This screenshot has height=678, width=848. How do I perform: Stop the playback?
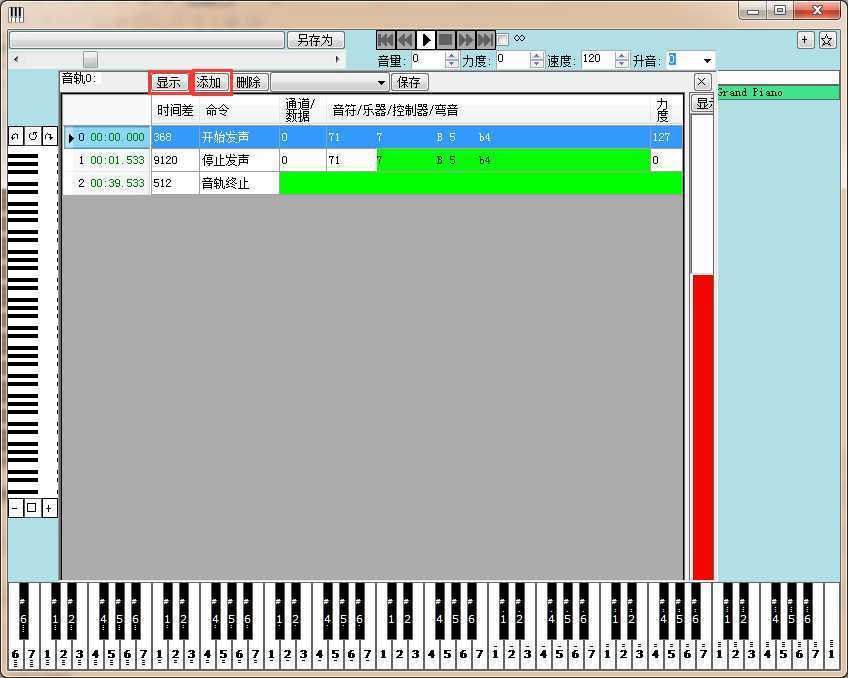(446, 39)
